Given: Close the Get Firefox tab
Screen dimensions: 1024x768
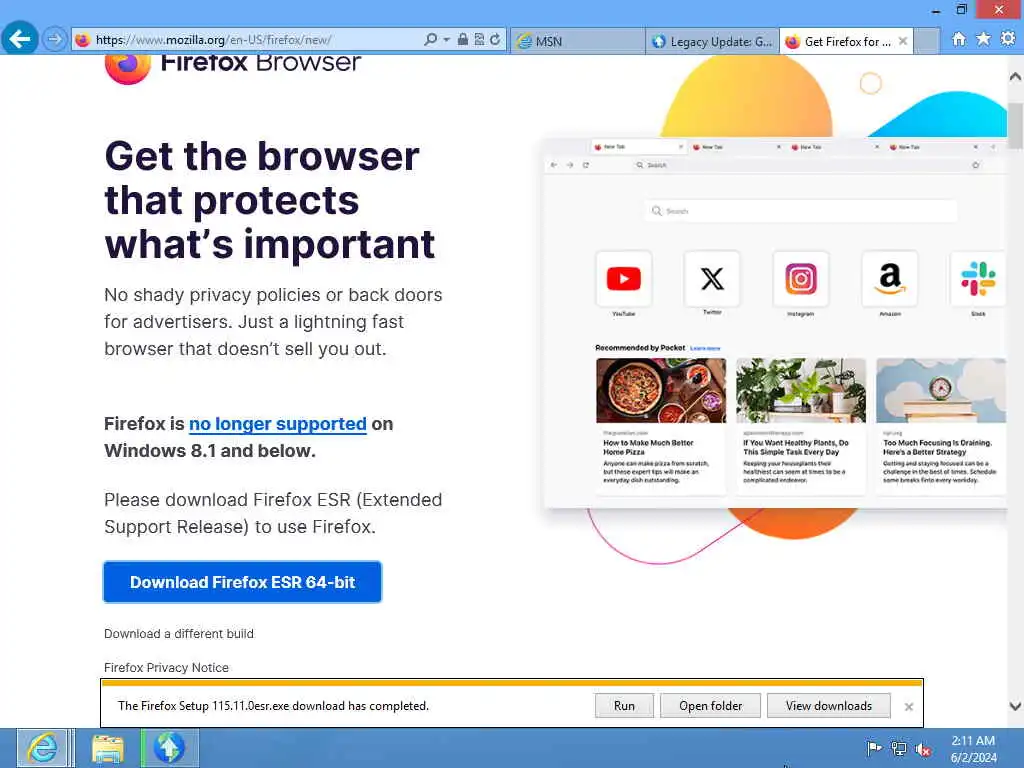Looking at the screenshot, I should 903,41.
